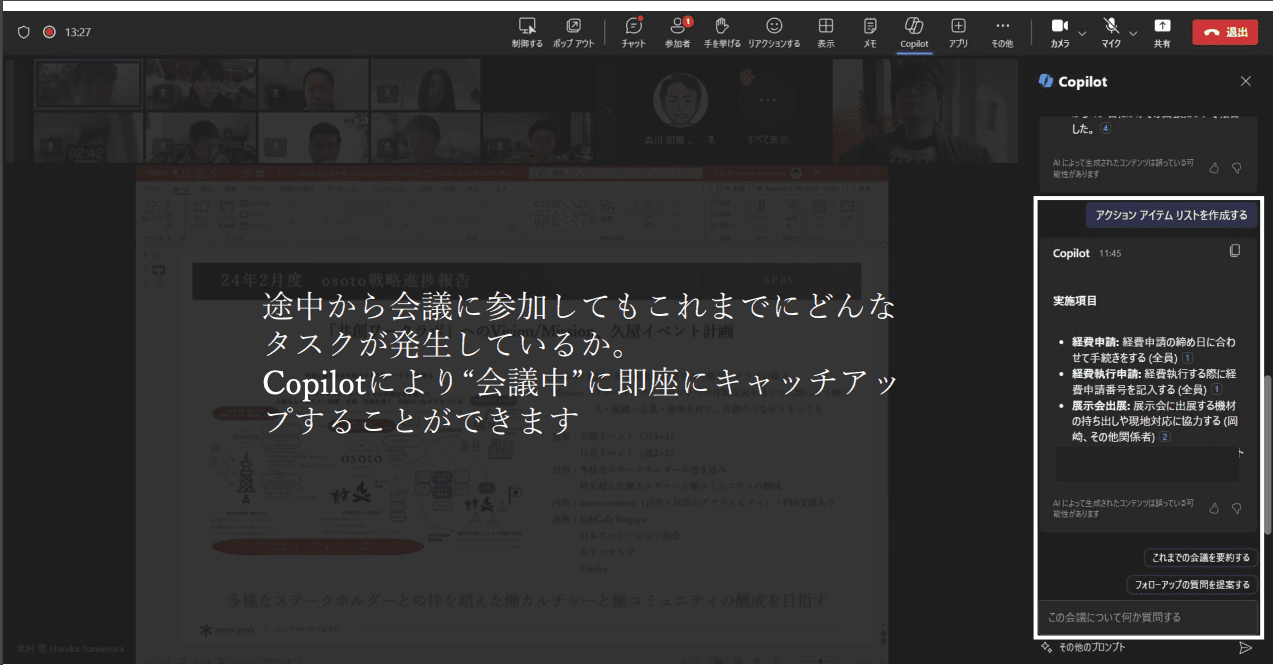
Task: Click the red 退出 leave button
Action: tap(1225, 32)
